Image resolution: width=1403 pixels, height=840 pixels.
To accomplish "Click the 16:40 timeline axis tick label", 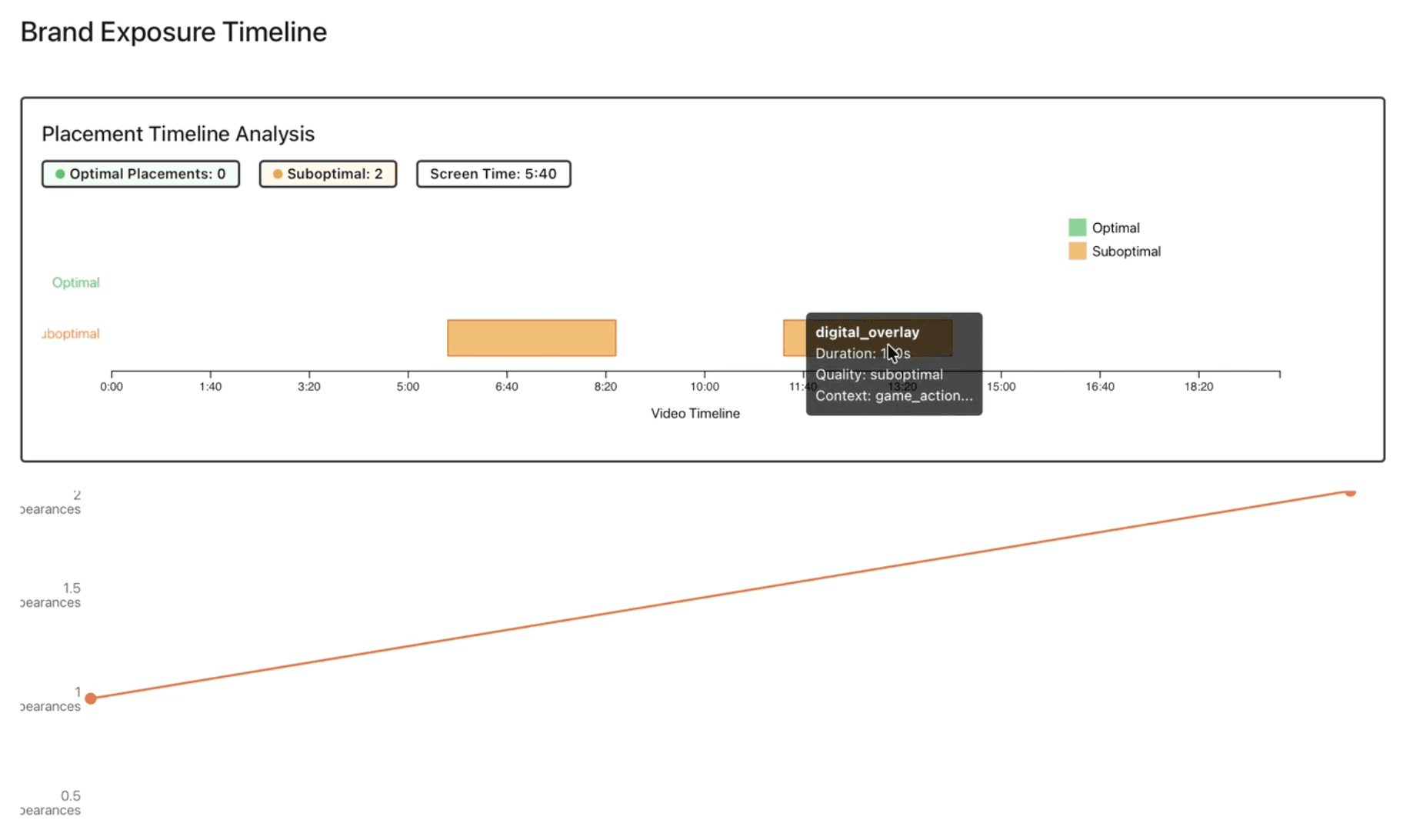I will pyautogui.click(x=1100, y=387).
